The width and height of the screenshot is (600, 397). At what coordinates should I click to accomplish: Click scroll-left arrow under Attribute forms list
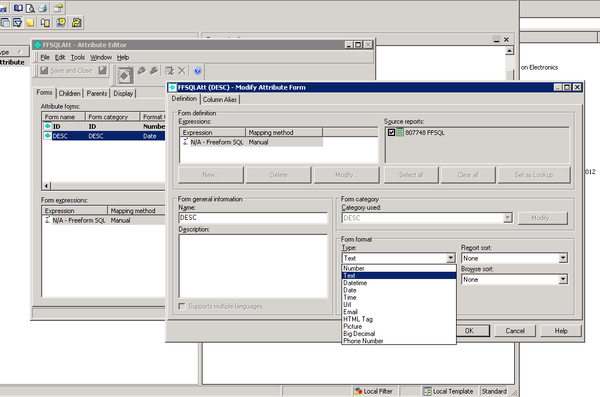point(46,186)
